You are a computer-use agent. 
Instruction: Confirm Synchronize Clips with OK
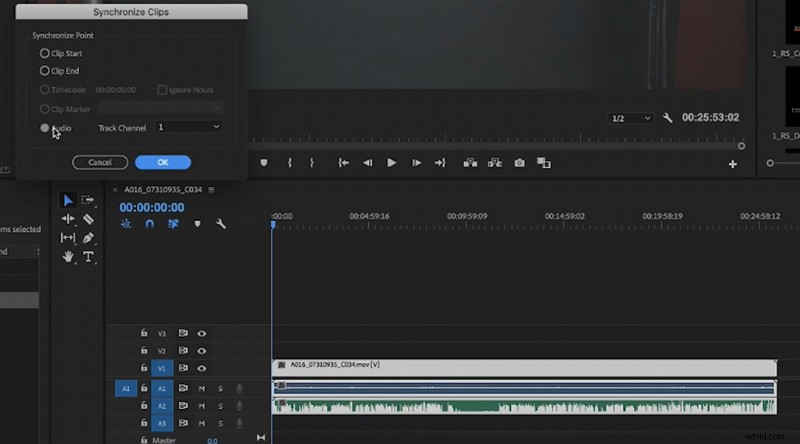(x=163, y=162)
